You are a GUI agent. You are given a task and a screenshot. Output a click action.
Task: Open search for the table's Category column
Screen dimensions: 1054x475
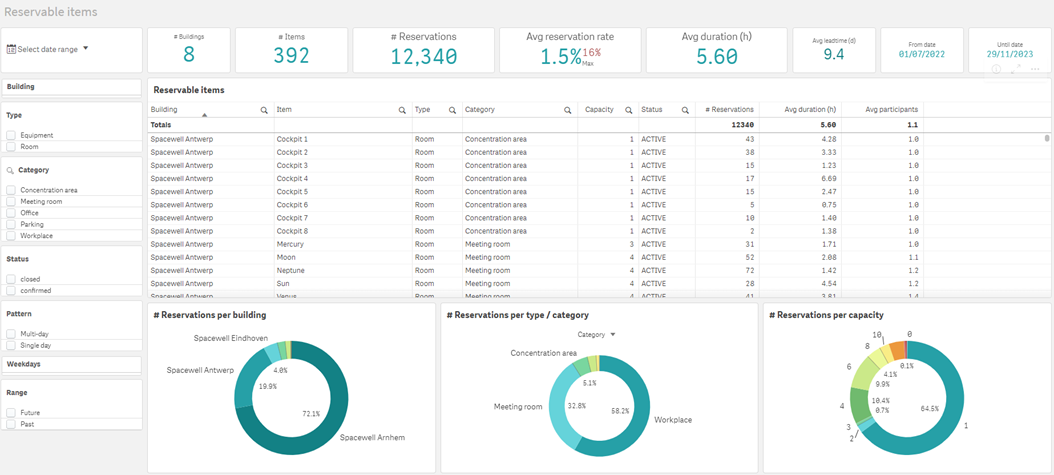pos(567,110)
